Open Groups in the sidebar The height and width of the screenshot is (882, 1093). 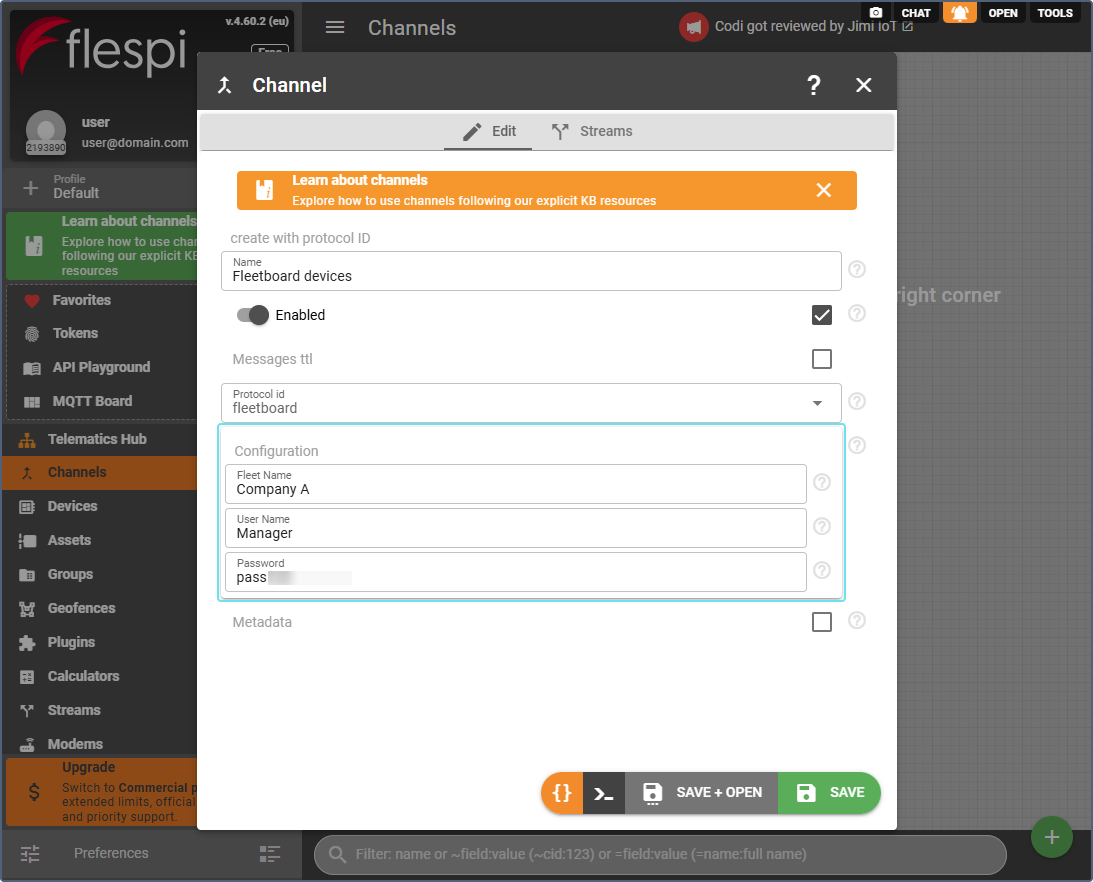tap(100, 575)
